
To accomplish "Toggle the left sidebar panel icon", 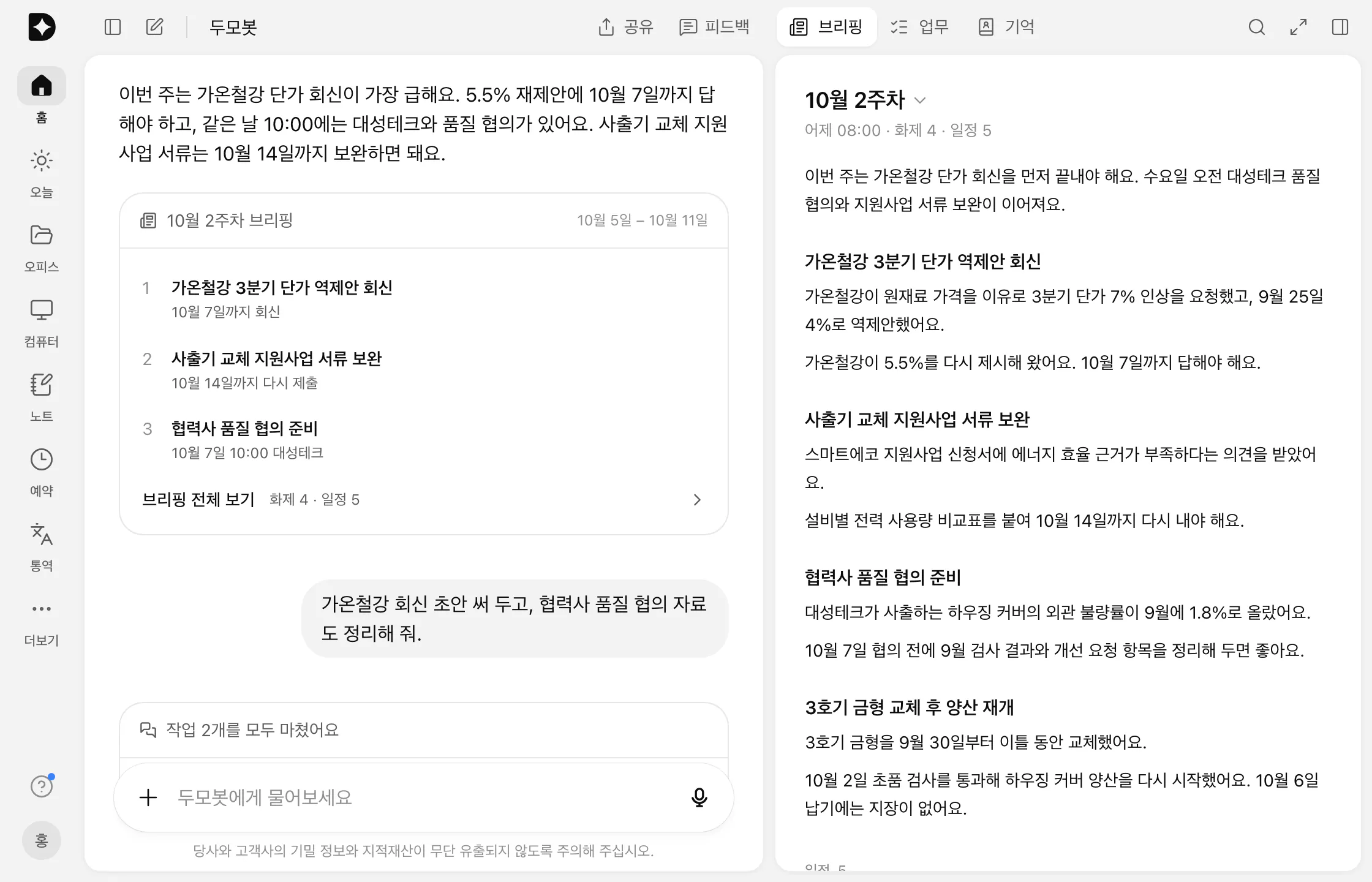I will pos(113,27).
